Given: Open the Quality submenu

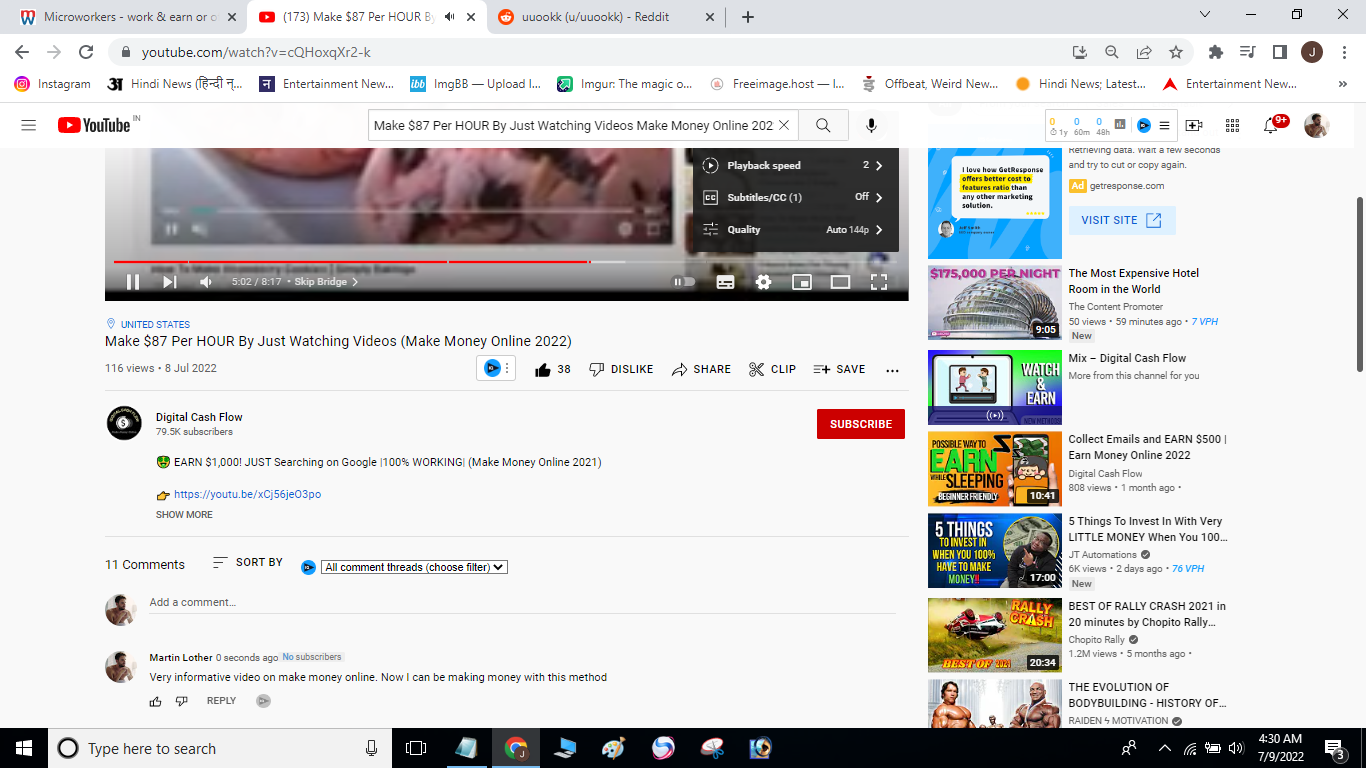Looking at the screenshot, I should 795,229.
